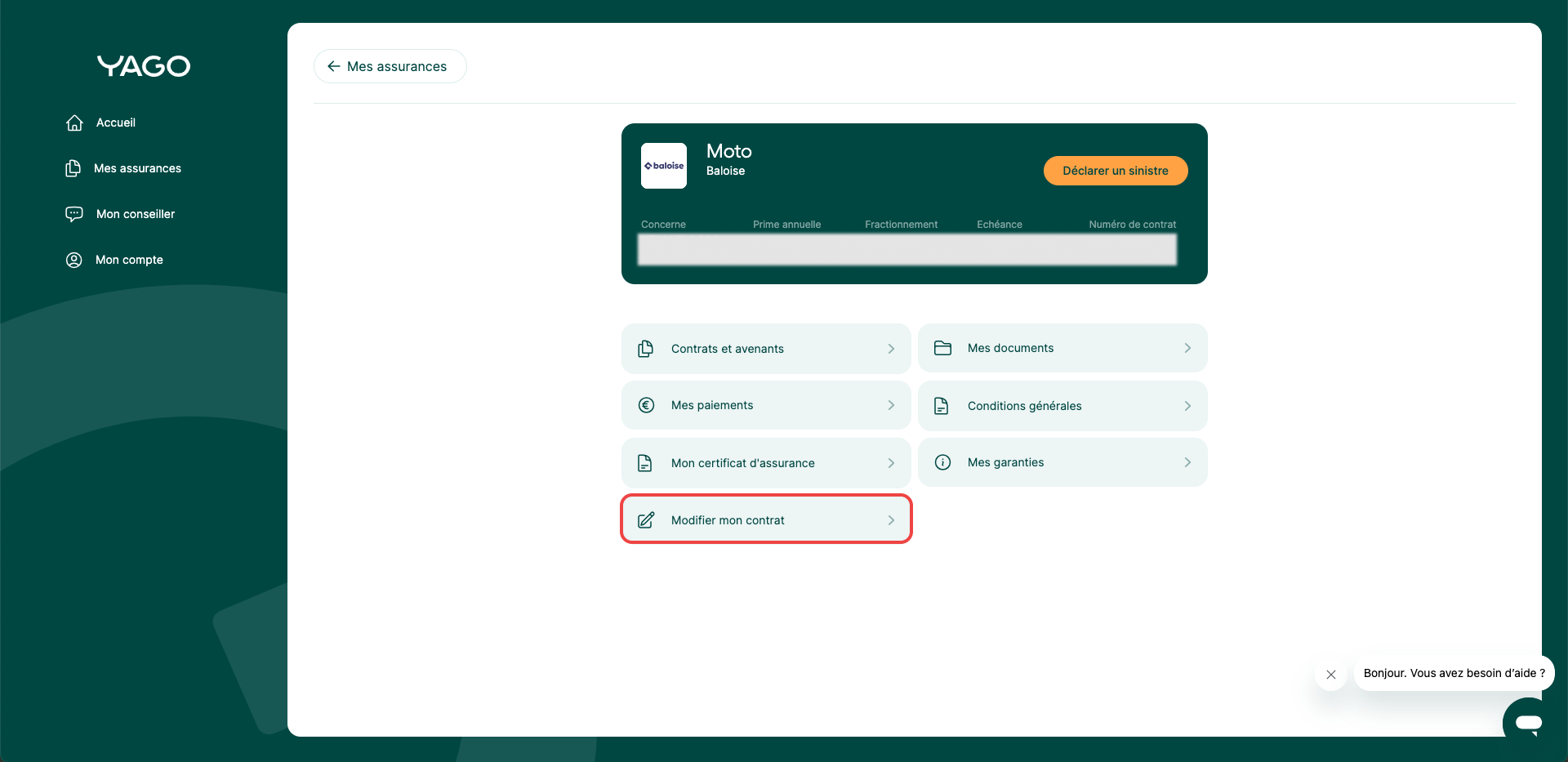
Task: Open Mon certificat d'assurance
Action: click(766, 463)
